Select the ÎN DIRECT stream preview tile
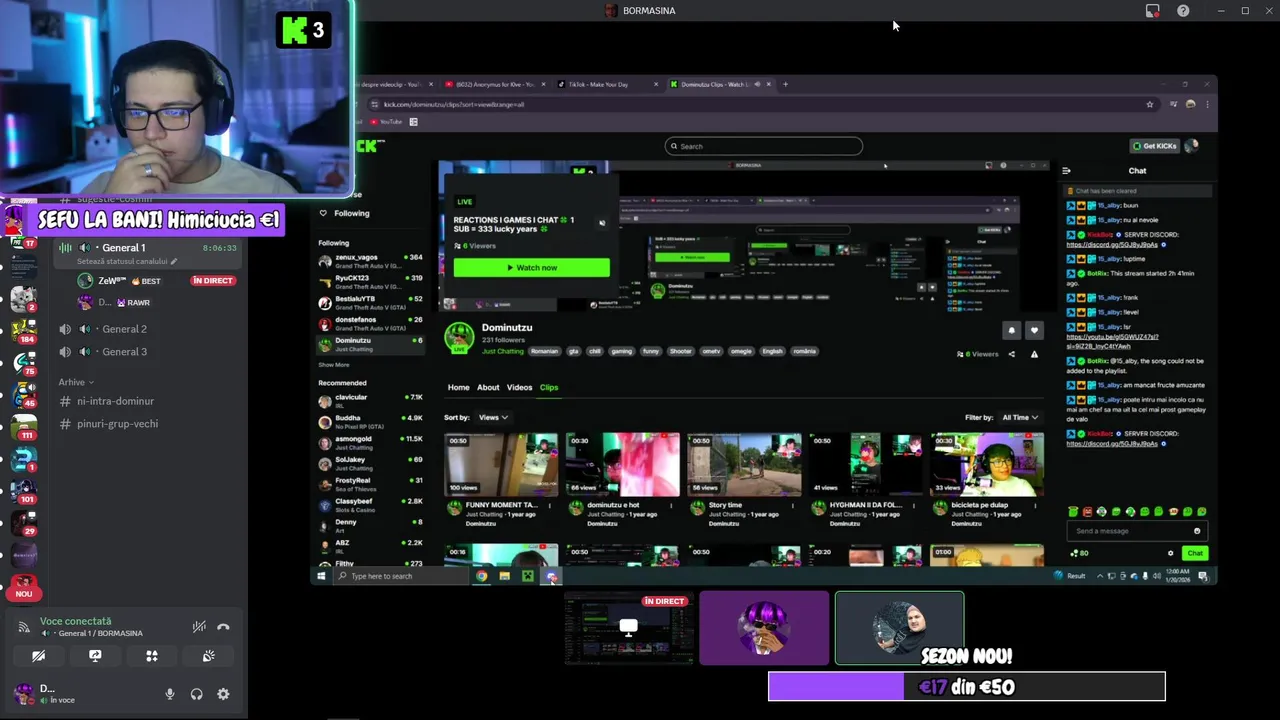 [x=629, y=628]
